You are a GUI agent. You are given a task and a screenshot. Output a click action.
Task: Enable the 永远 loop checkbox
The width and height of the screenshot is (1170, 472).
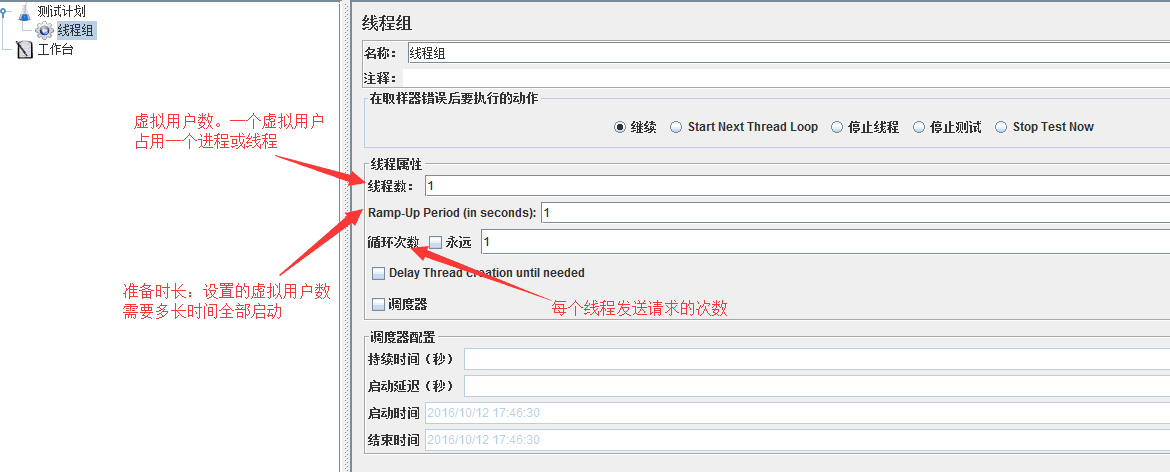[436, 242]
